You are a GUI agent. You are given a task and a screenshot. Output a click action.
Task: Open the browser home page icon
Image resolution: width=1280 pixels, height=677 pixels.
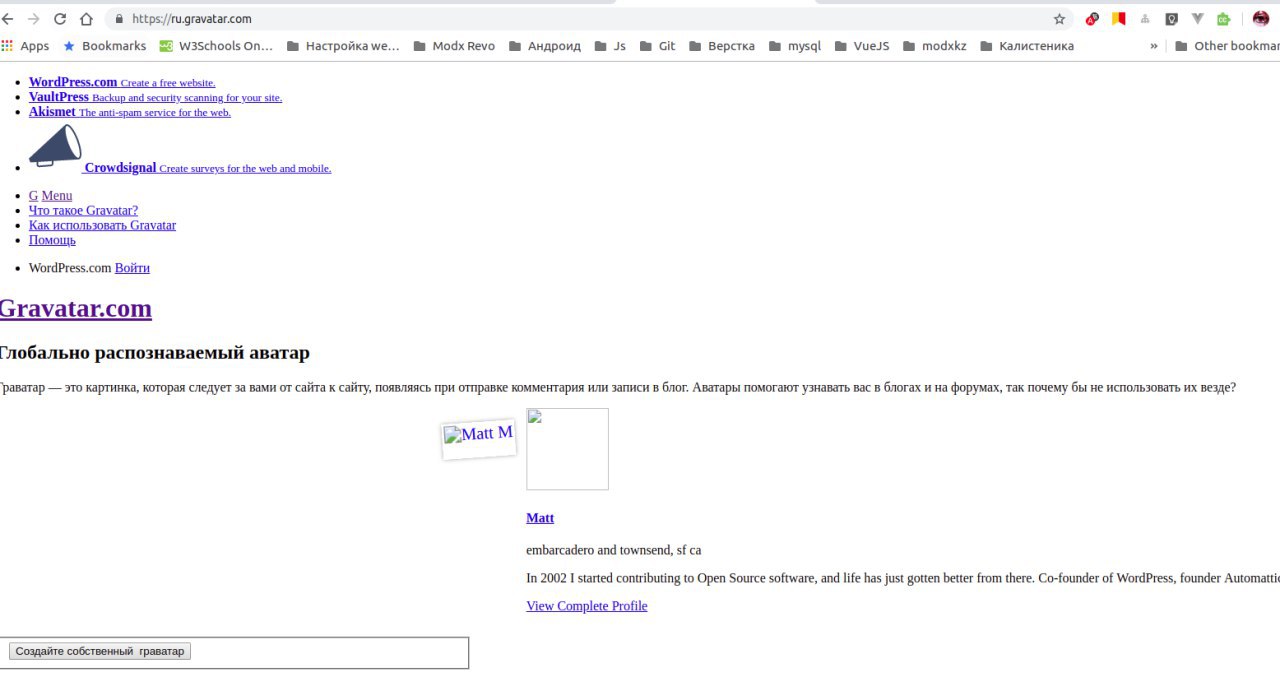point(87,19)
